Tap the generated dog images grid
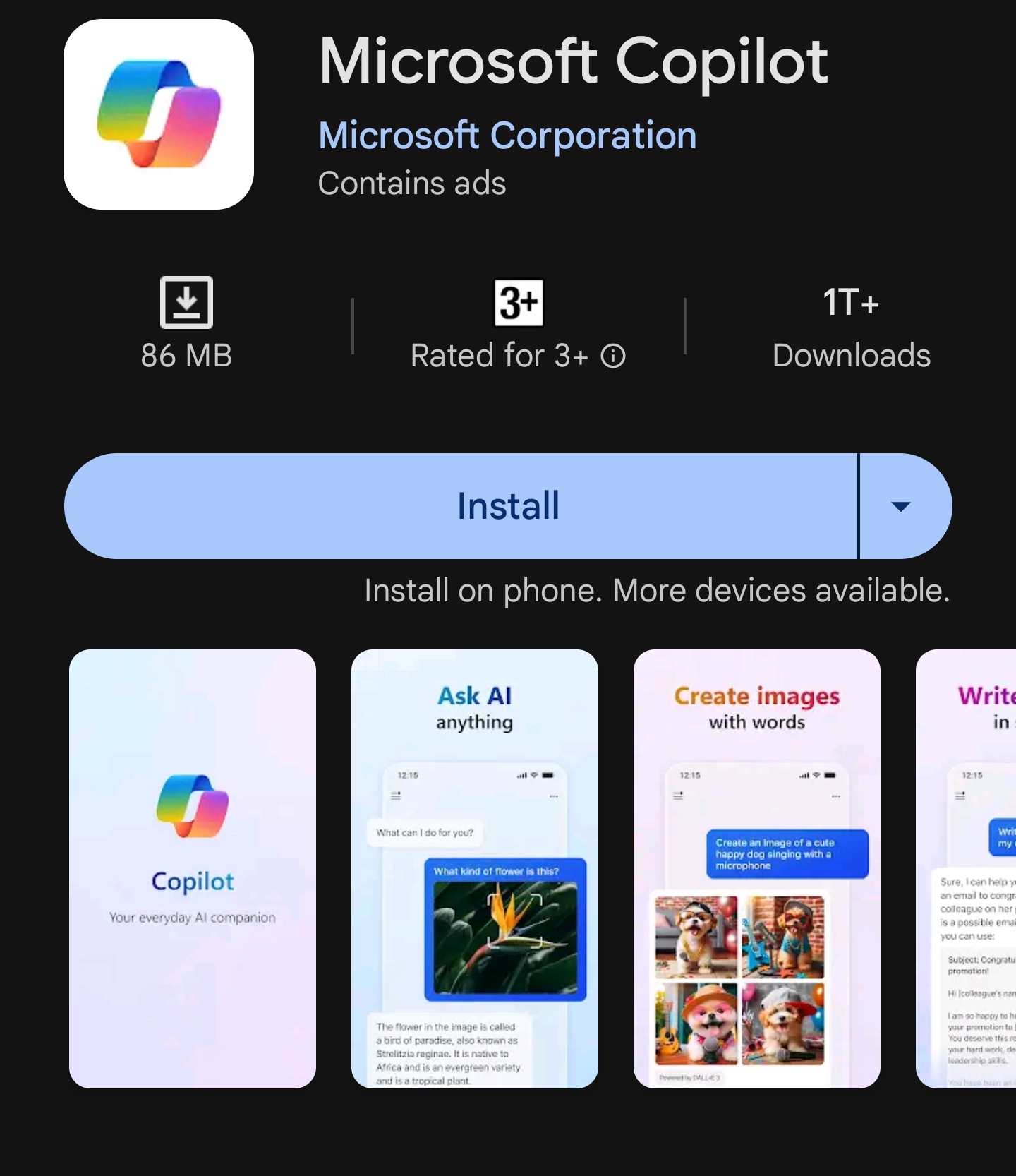Viewport: 1016px width, 1176px height. pos(739,980)
